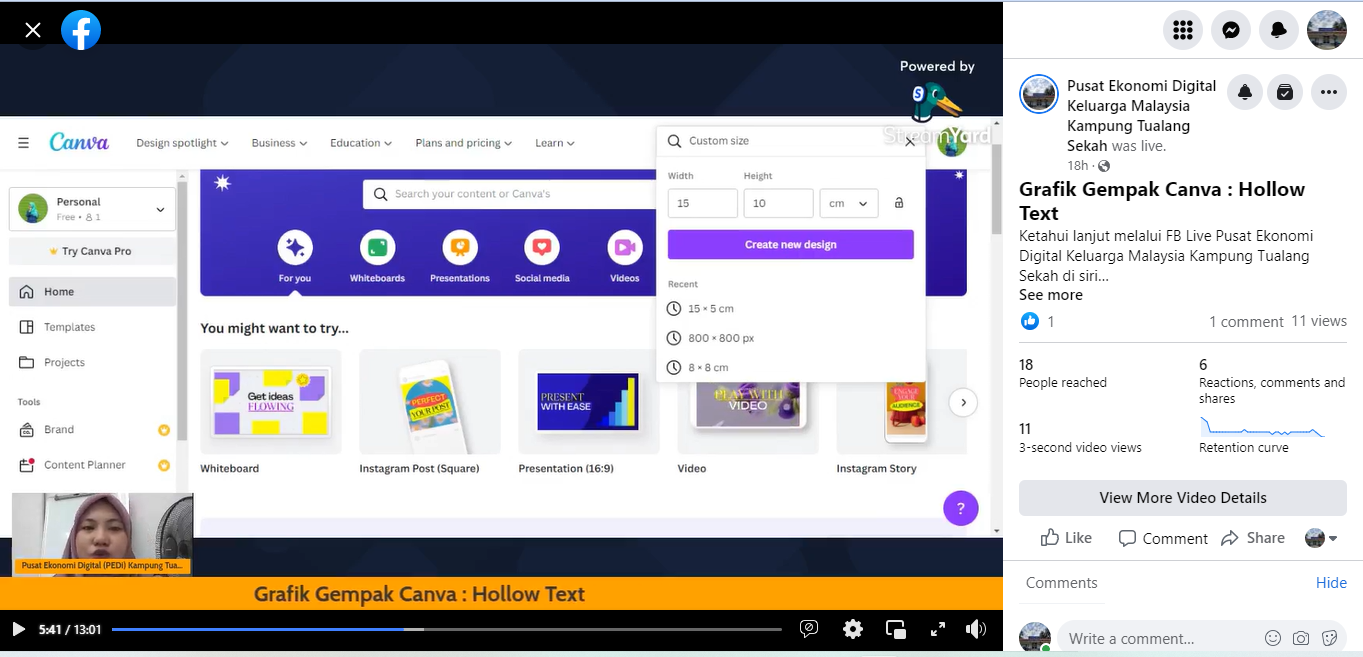Open Personal account switcher dropdown
1363x657 pixels.
click(92, 209)
